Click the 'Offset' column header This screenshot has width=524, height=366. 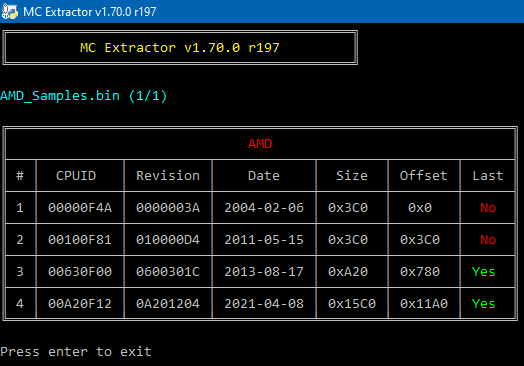pos(423,175)
